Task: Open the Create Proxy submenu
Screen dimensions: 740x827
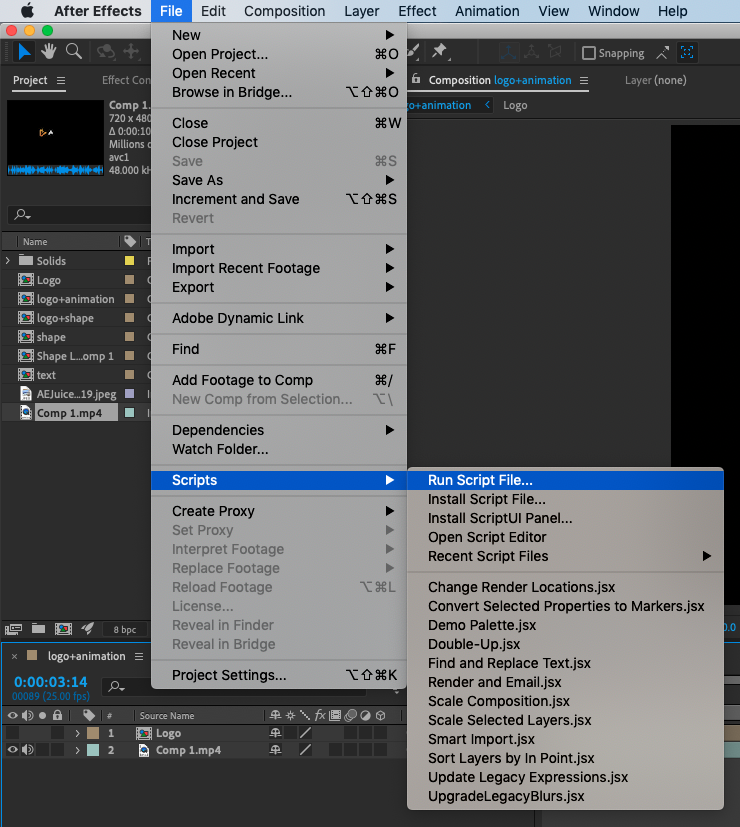Action: click(278, 511)
